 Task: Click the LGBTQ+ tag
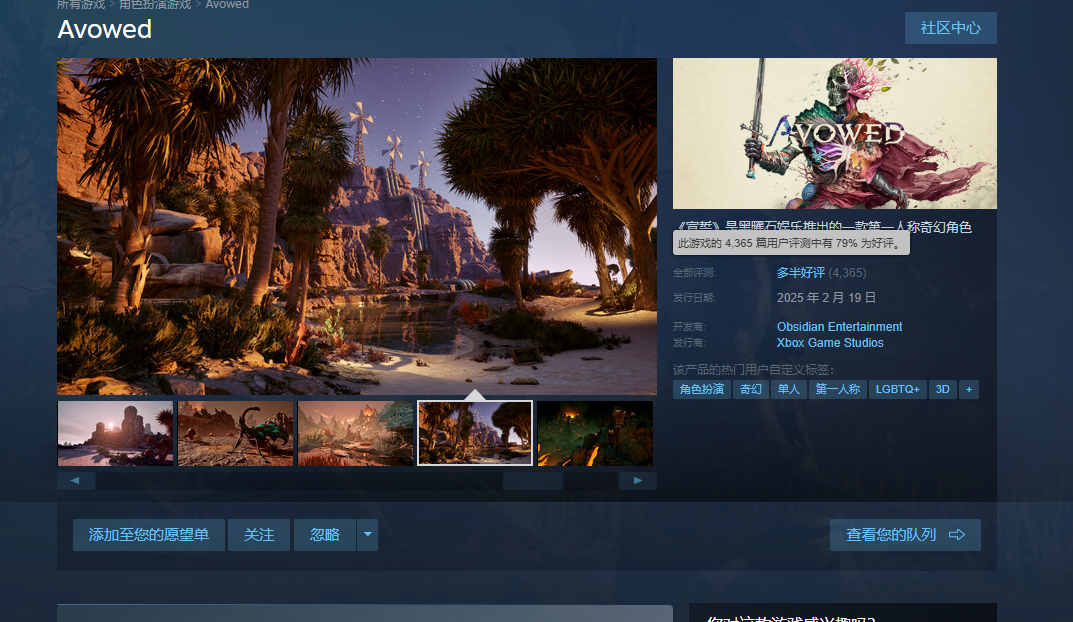coord(897,389)
